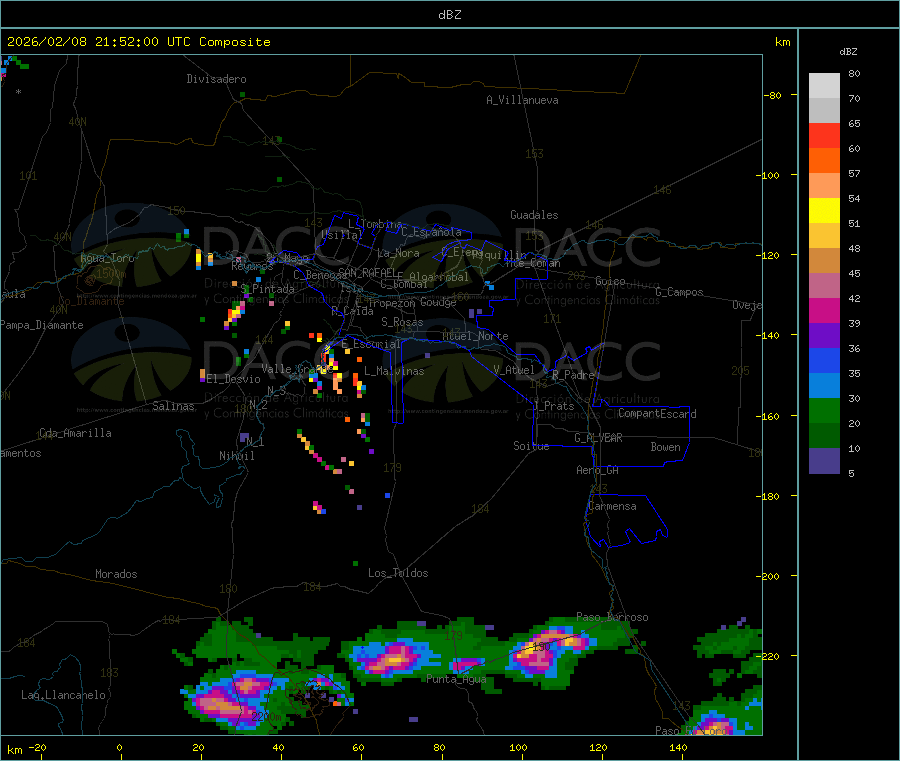The image size is (900, 761).
Task: Click the El_Desvio location label
Action: [234, 379]
